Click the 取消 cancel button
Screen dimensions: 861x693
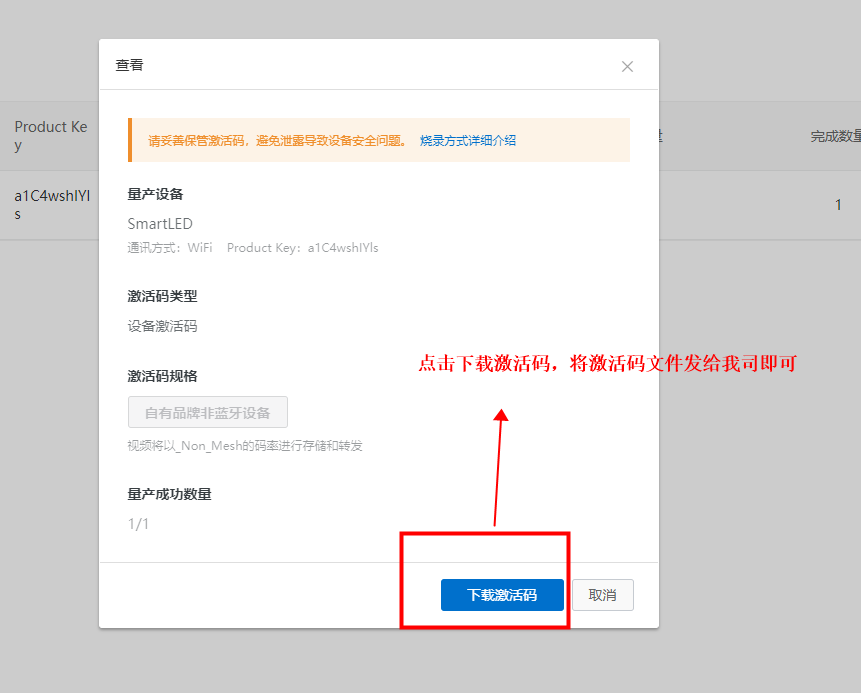tap(602, 595)
